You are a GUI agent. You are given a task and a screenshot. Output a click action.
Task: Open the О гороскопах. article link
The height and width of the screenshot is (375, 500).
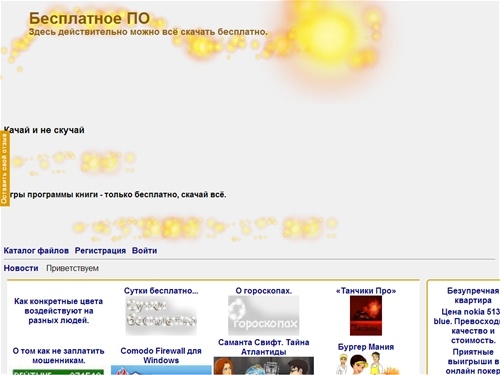[263, 291]
